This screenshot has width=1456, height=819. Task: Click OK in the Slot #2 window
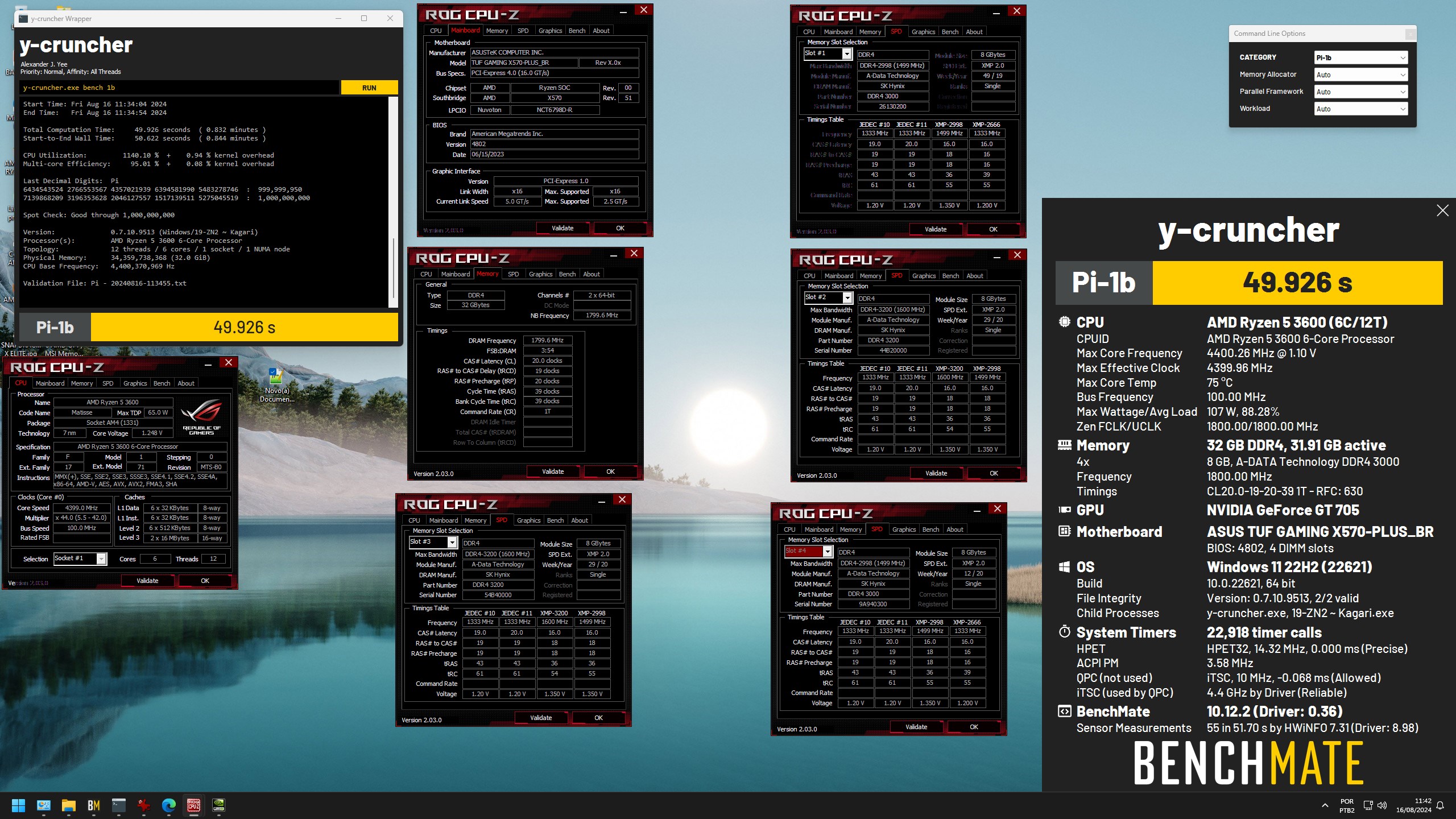[994, 473]
